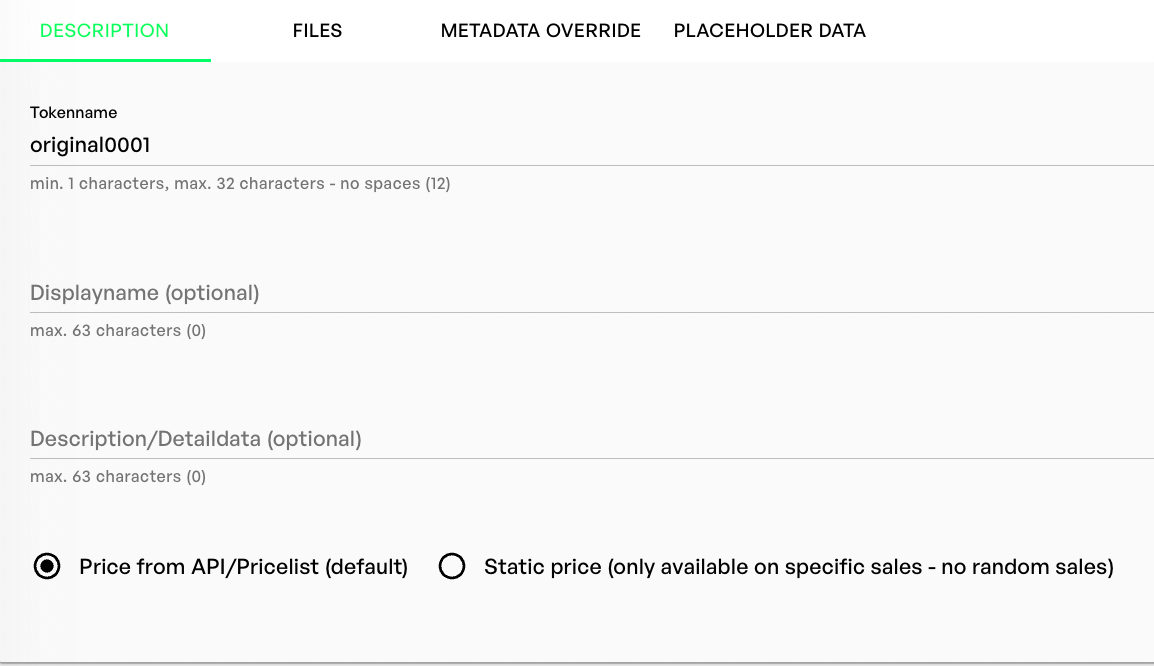Enable the Static price radio button
The height and width of the screenshot is (666, 1154).
click(x=452, y=567)
